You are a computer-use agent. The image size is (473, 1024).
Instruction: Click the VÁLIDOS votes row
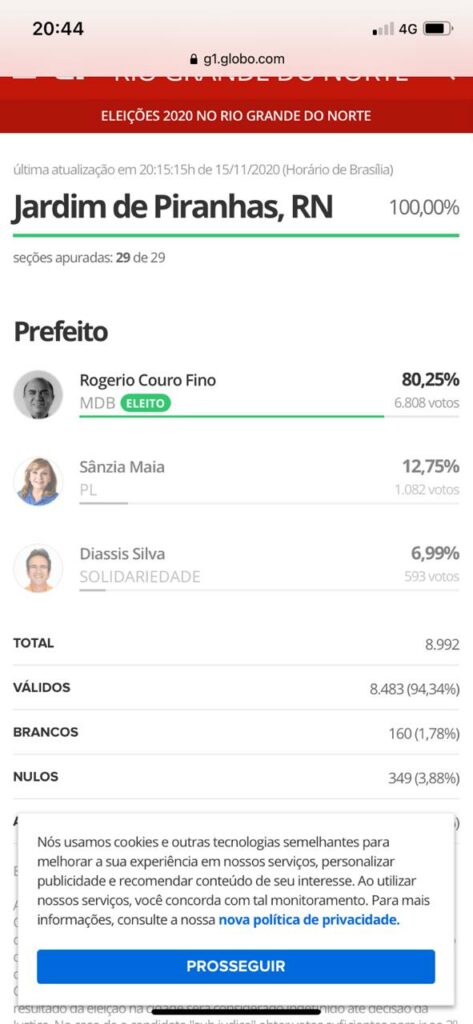pos(236,688)
